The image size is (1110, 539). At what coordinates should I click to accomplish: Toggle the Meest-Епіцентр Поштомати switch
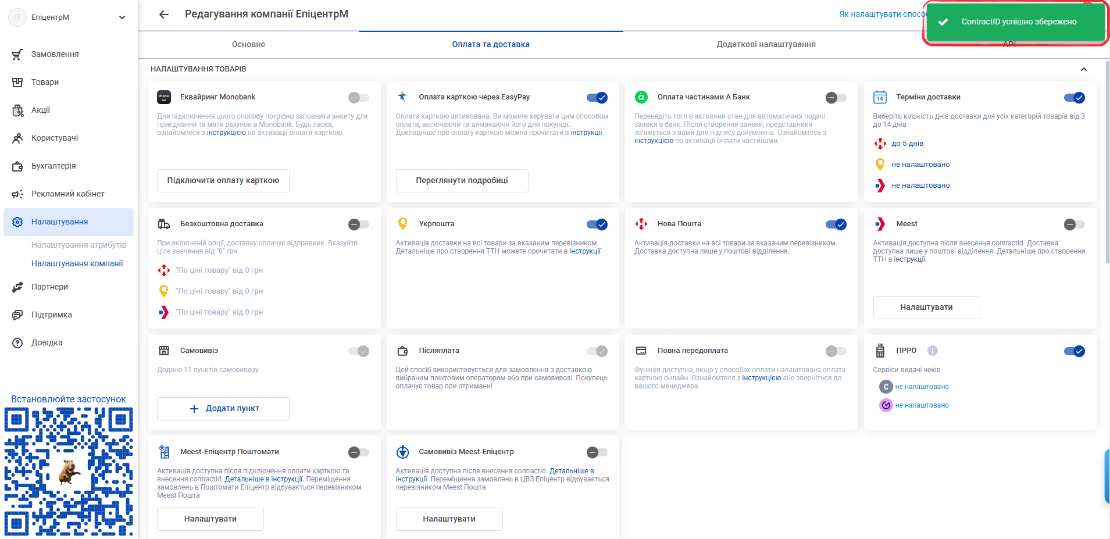[359, 452]
